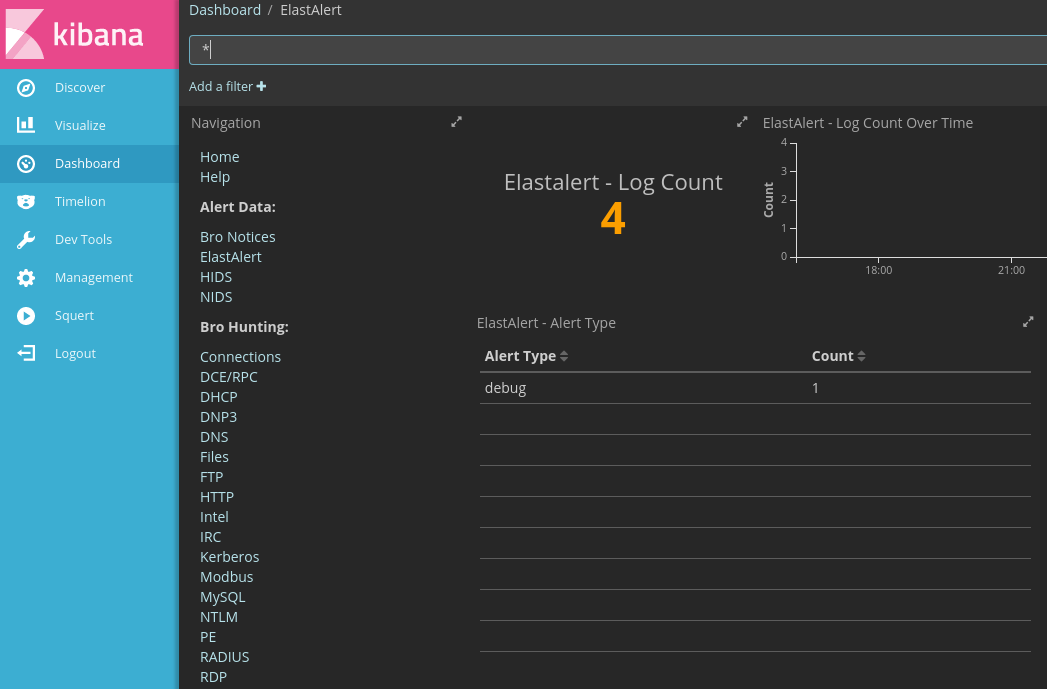This screenshot has height=689, width=1047.
Task: Expand the ElastAlert Alert Type panel
Action: (1028, 322)
